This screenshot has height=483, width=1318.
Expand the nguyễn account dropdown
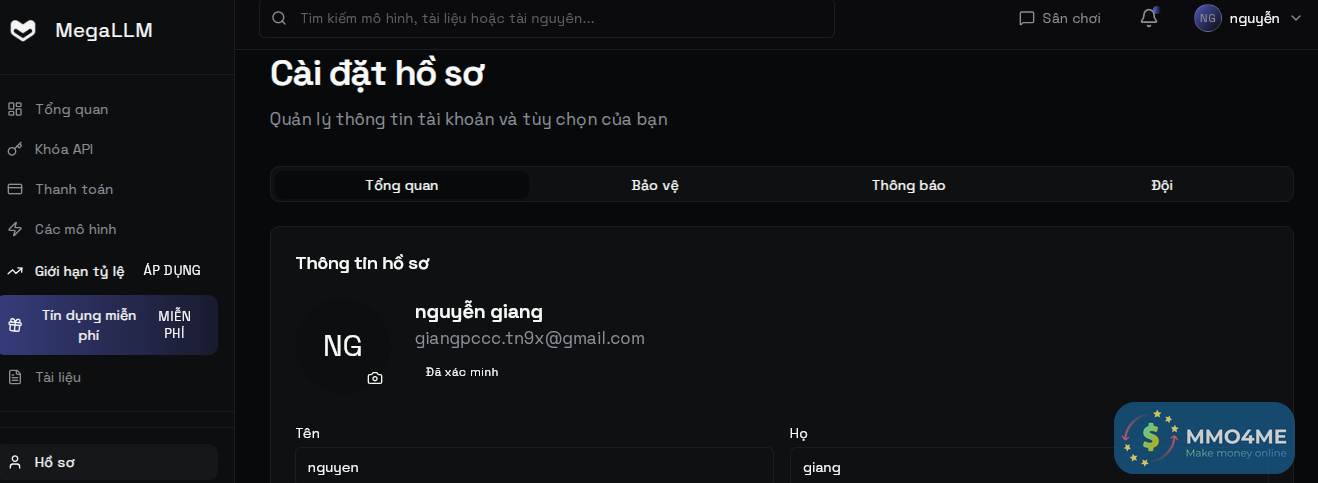point(1248,18)
